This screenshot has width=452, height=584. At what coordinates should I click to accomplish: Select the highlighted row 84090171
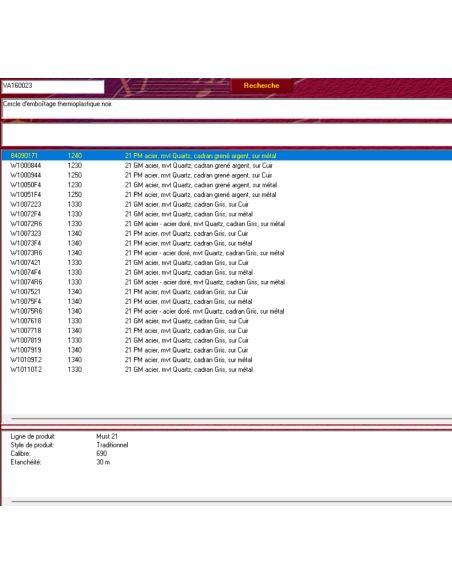click(227, 156)
